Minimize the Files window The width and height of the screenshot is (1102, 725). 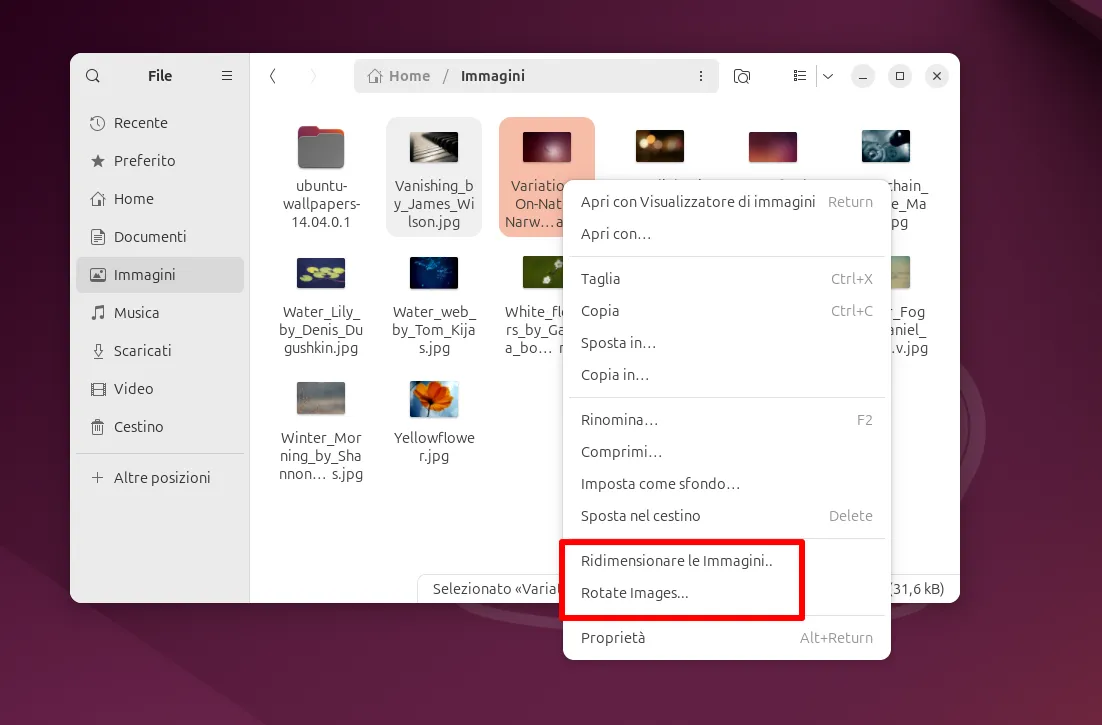[863, 76]
